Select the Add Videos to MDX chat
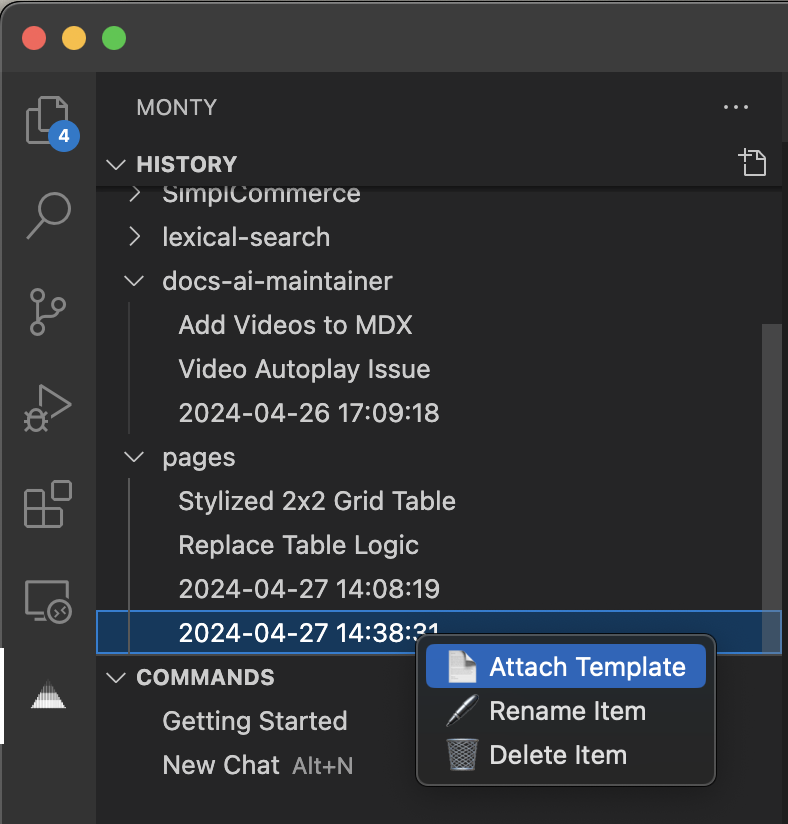This screenshot has width=788, height=824. click(x=295, y=325)
